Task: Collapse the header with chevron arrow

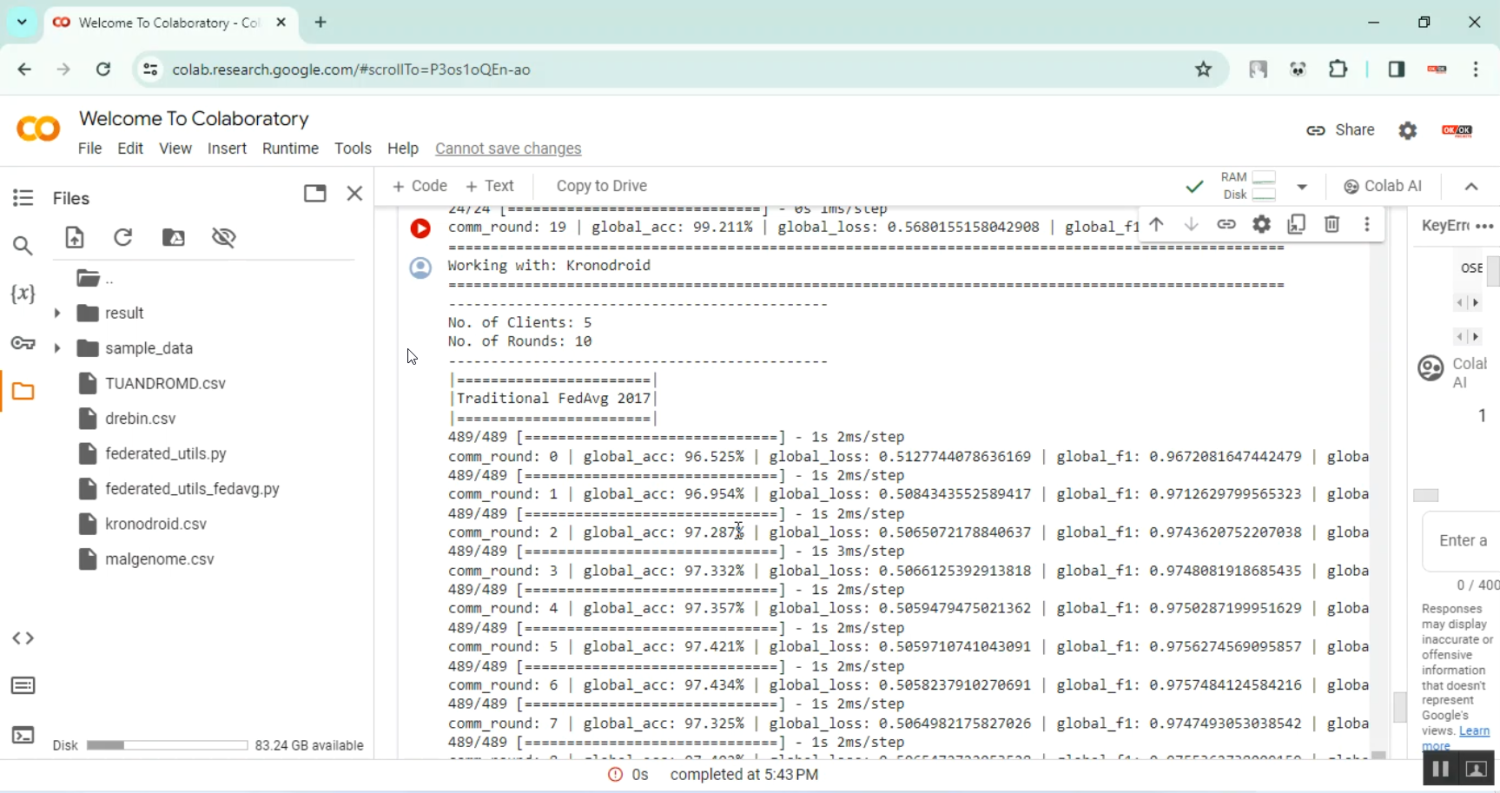Action: (1471, 186)
